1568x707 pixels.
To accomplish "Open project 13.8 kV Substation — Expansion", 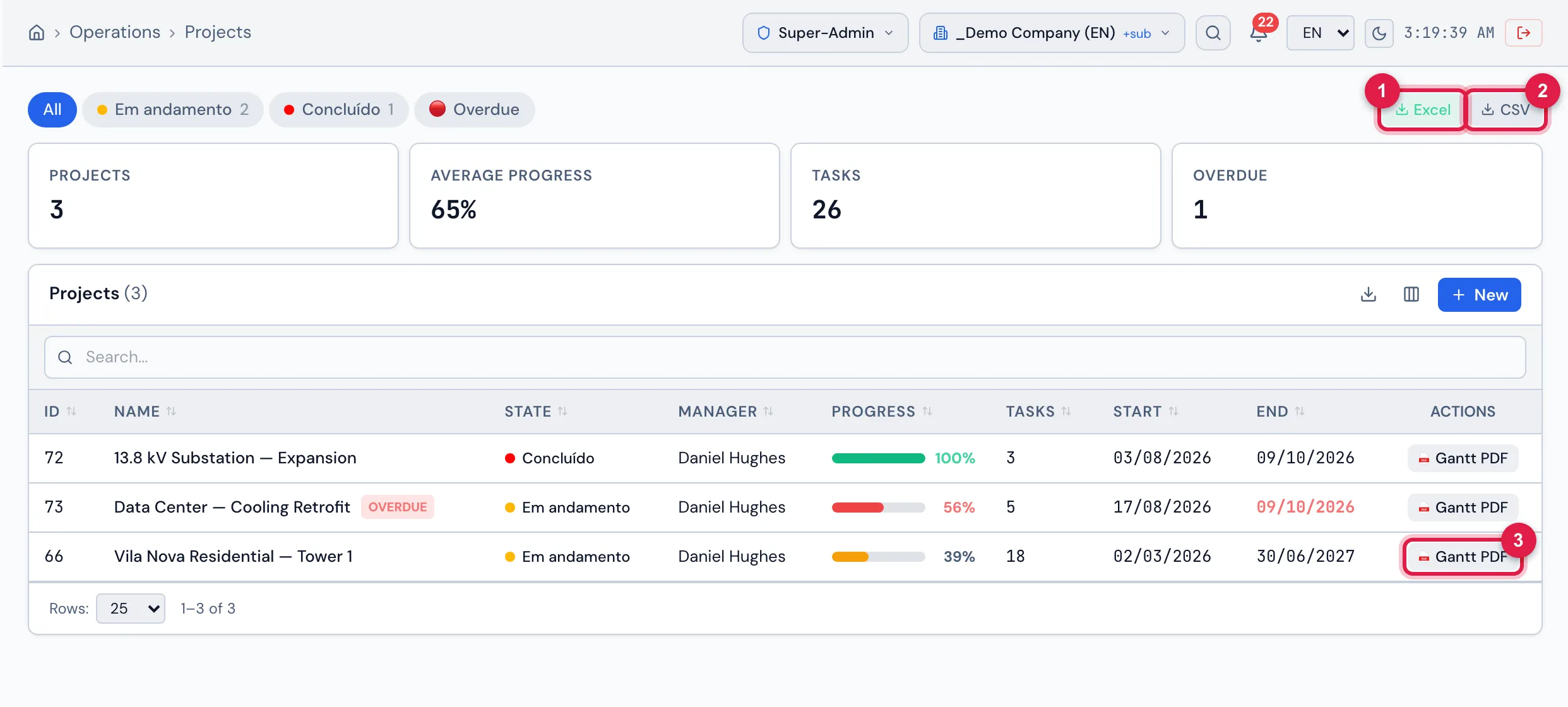I will (235, 458).
